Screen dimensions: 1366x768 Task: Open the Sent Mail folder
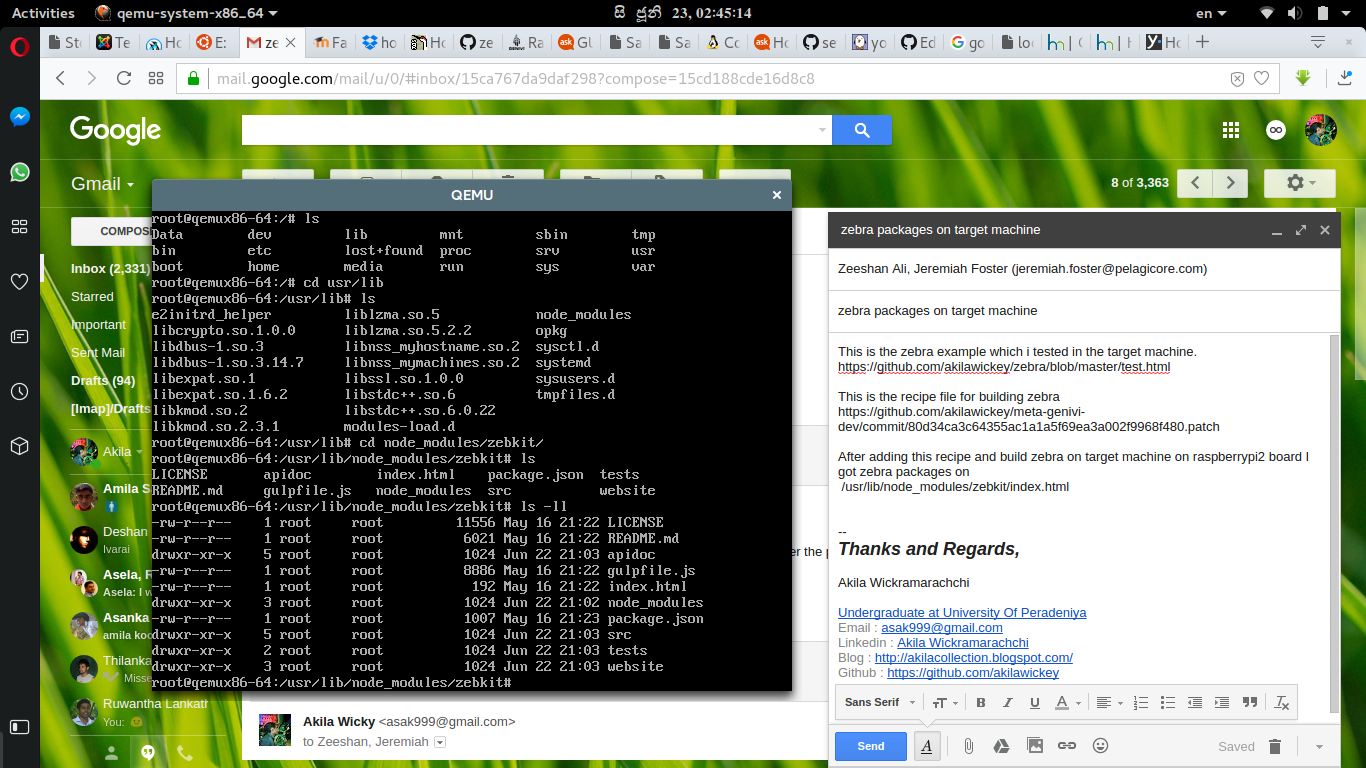coord(98,353)
